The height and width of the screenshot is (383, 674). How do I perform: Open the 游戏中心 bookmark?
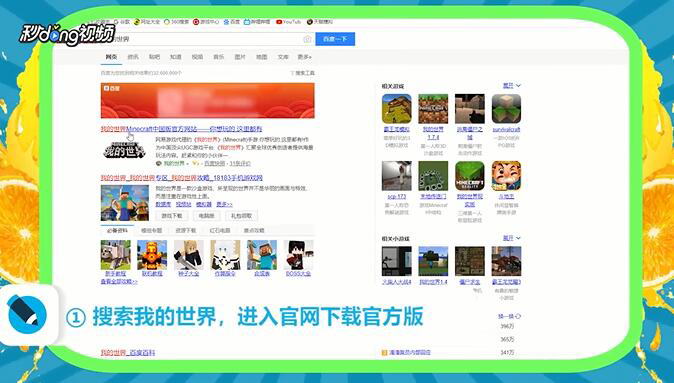(x=206, y=21)
